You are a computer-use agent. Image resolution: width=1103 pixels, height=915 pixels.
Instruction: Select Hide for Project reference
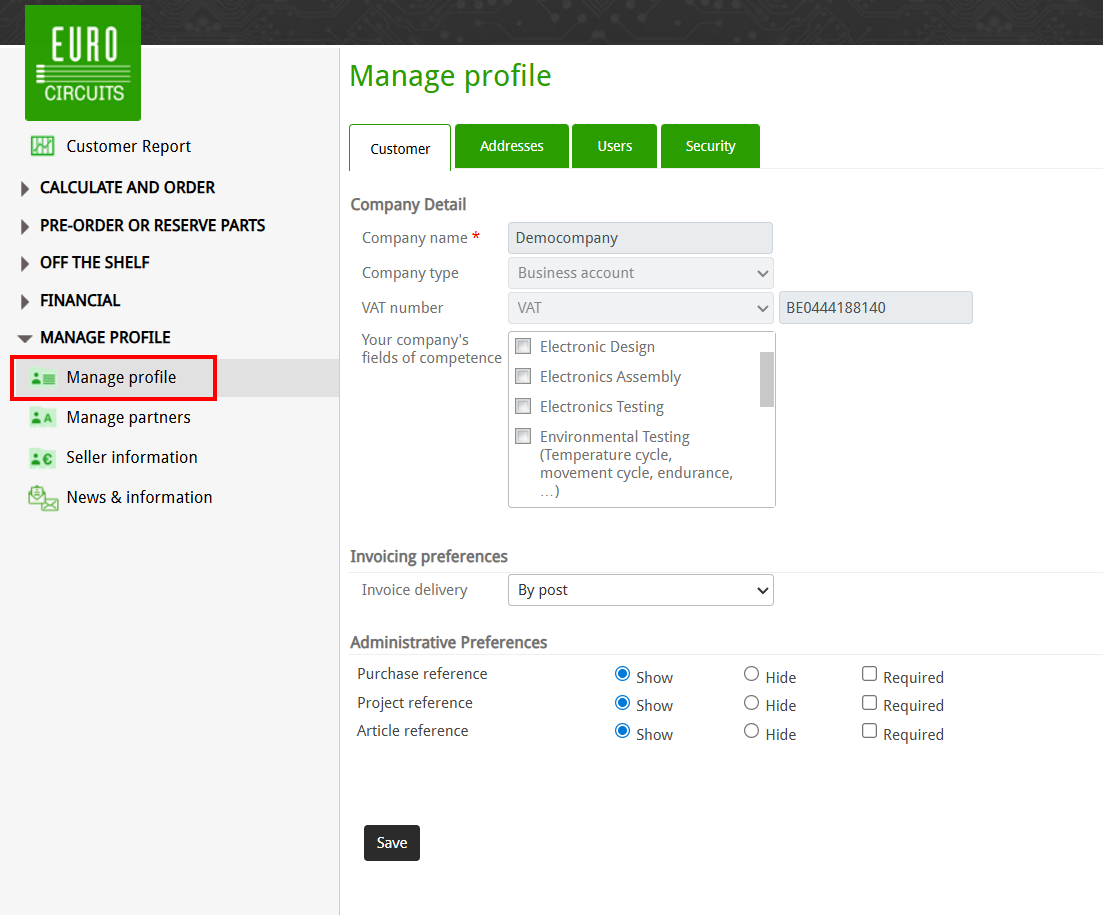point(751,703)
